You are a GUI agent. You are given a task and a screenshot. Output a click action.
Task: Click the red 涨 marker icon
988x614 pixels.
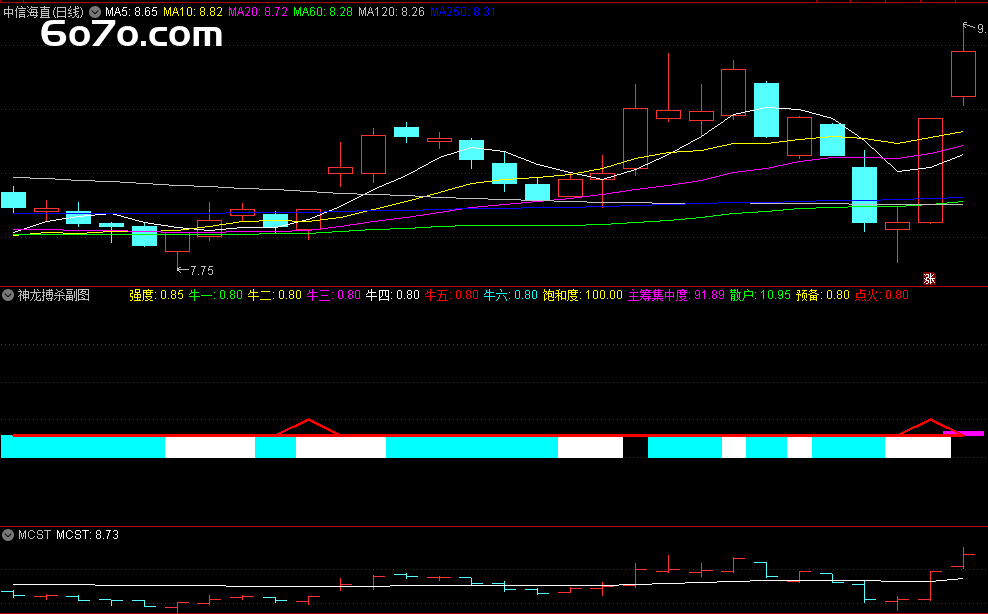point(929,279)
